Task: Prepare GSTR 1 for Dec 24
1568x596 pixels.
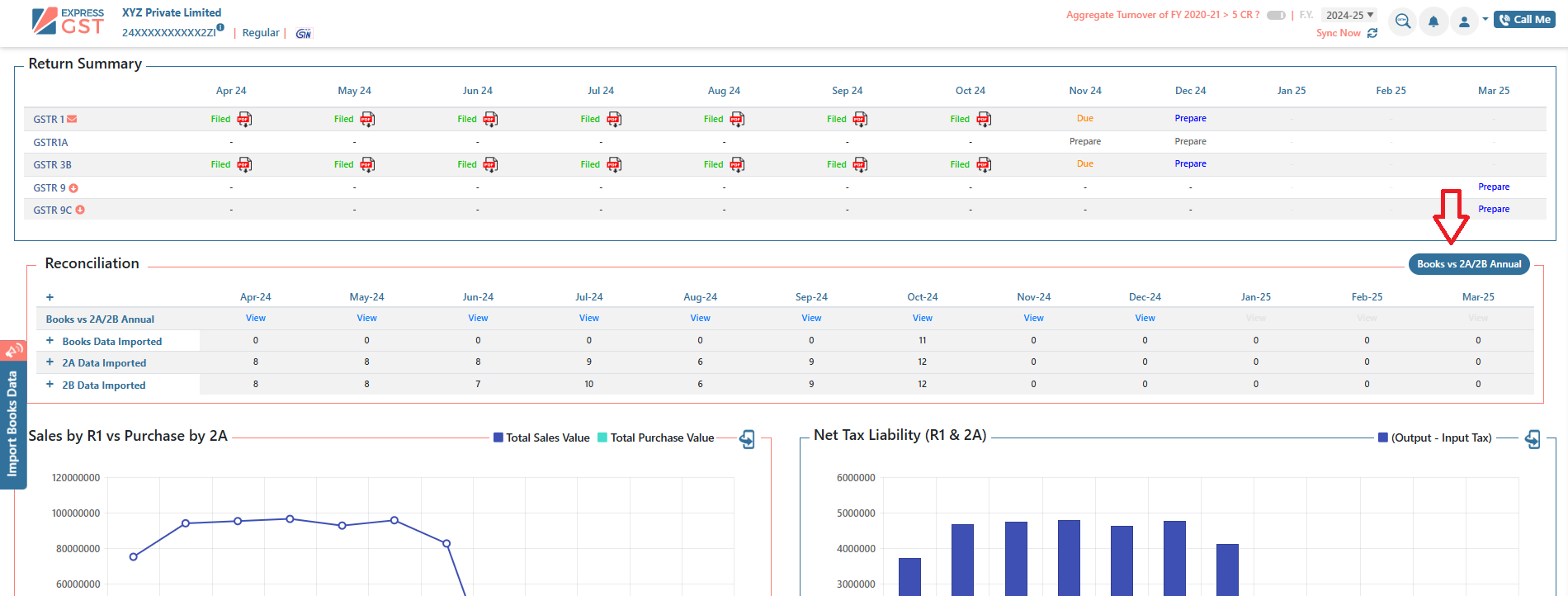Action: tap(1190, 118)
